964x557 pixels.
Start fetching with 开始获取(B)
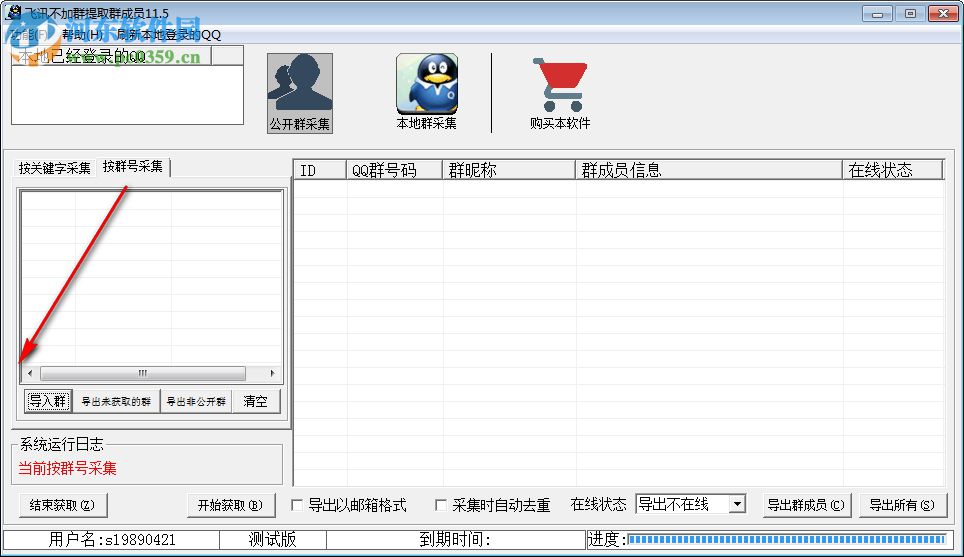click(231, 505)
